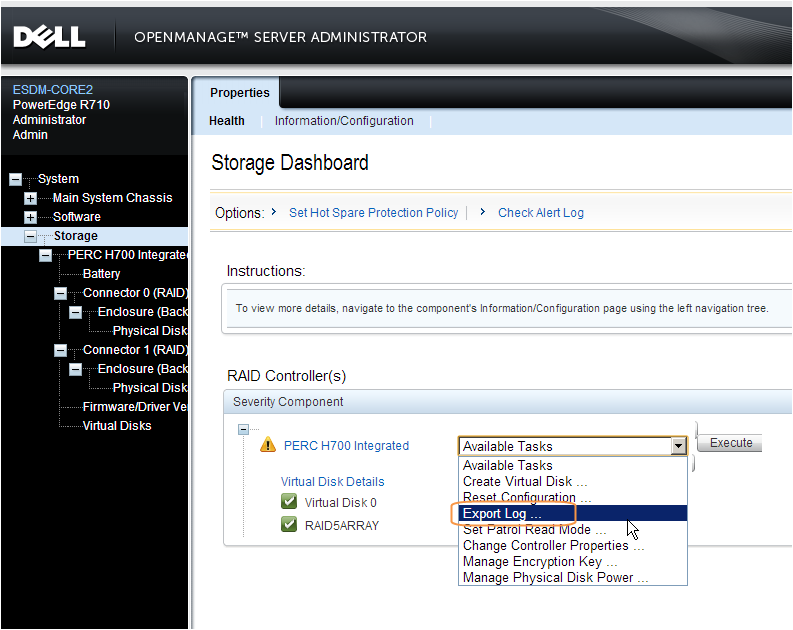Select Physical Disks under Connector 1
Image resolution: width=793 pixels, height=630 pixels.
(150, 388)
